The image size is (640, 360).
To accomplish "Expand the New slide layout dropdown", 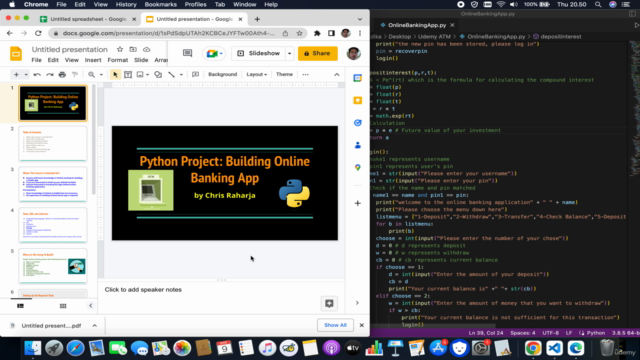I will click(x=26, y=75).
